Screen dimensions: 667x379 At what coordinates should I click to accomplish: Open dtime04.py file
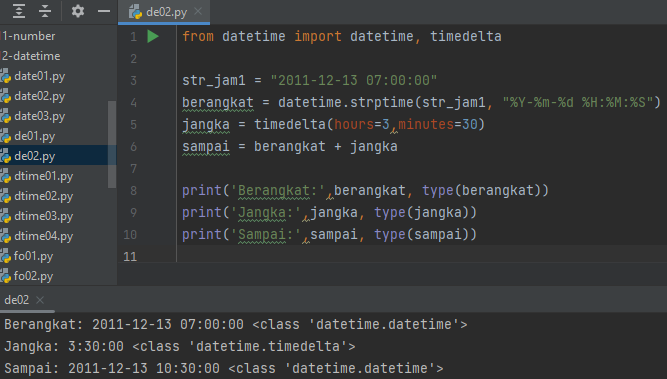tap(43, 236)
